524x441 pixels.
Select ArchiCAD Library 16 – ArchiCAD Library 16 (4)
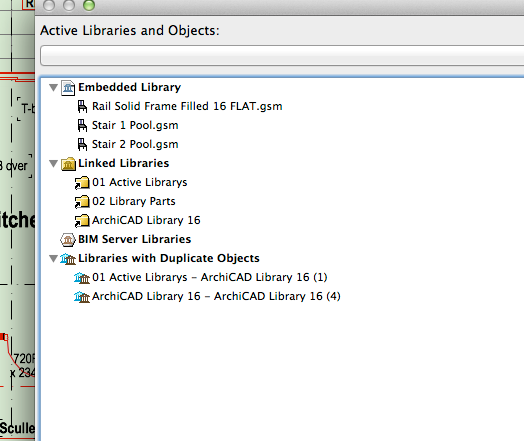click(216, 296)
